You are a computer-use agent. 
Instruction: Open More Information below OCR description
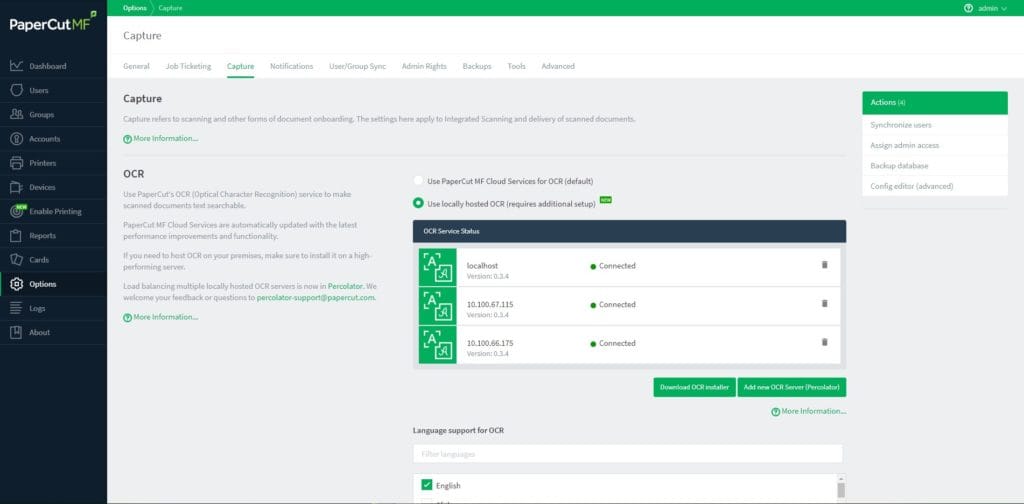pyautogui.click(x=161, y=317)
